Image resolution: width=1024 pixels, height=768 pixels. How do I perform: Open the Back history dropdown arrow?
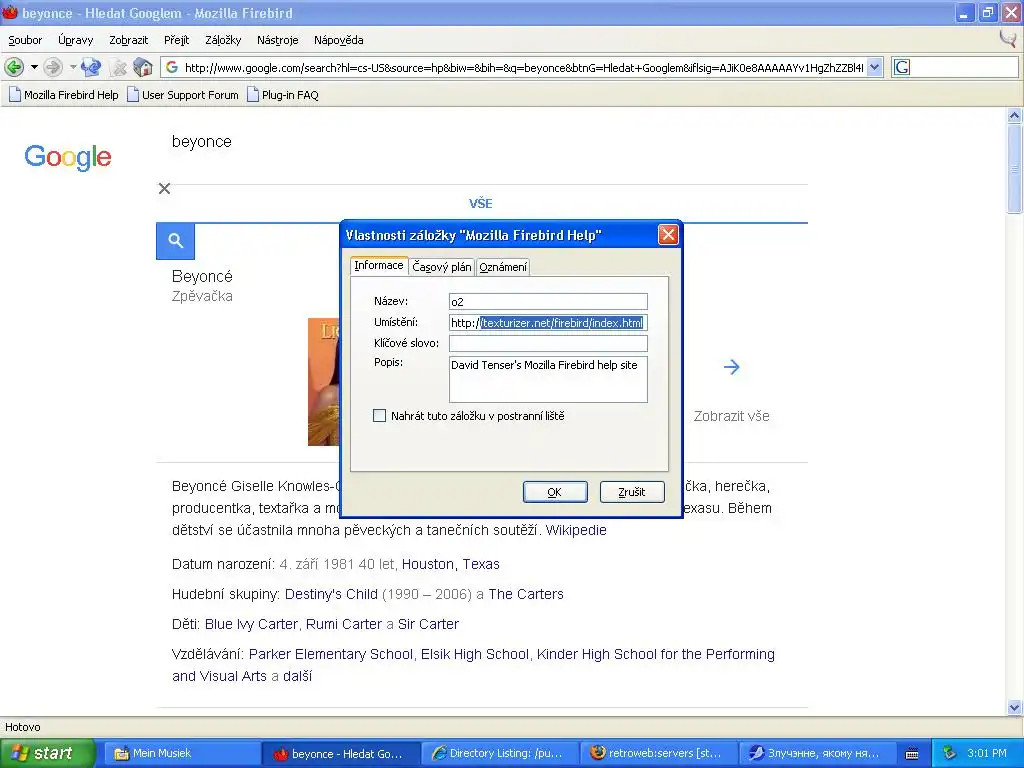click(34, 67)
